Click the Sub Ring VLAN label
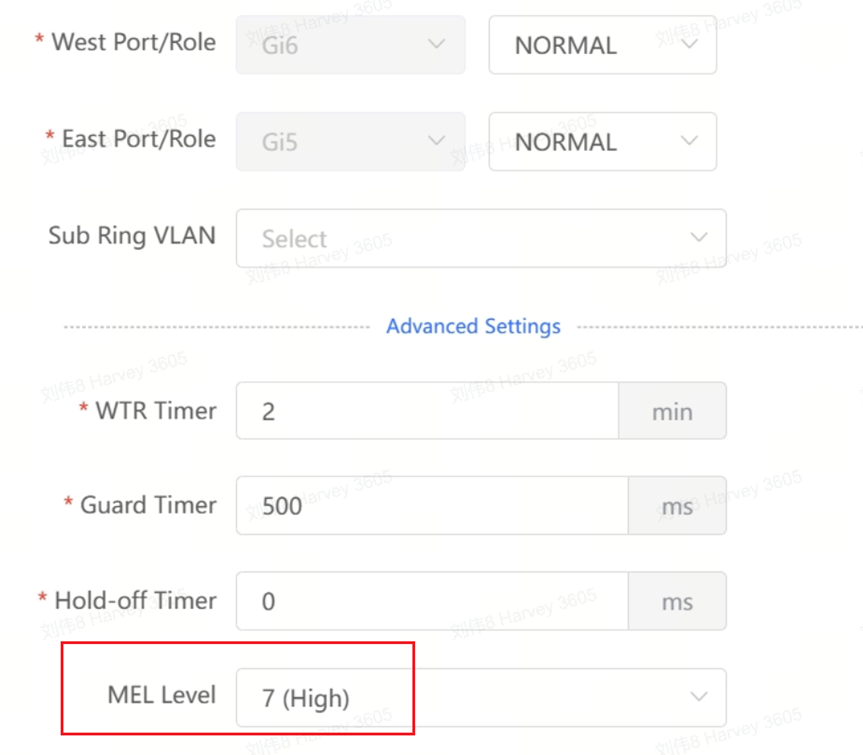This screenshot has height=755, width=863. (x=132, y=236)
